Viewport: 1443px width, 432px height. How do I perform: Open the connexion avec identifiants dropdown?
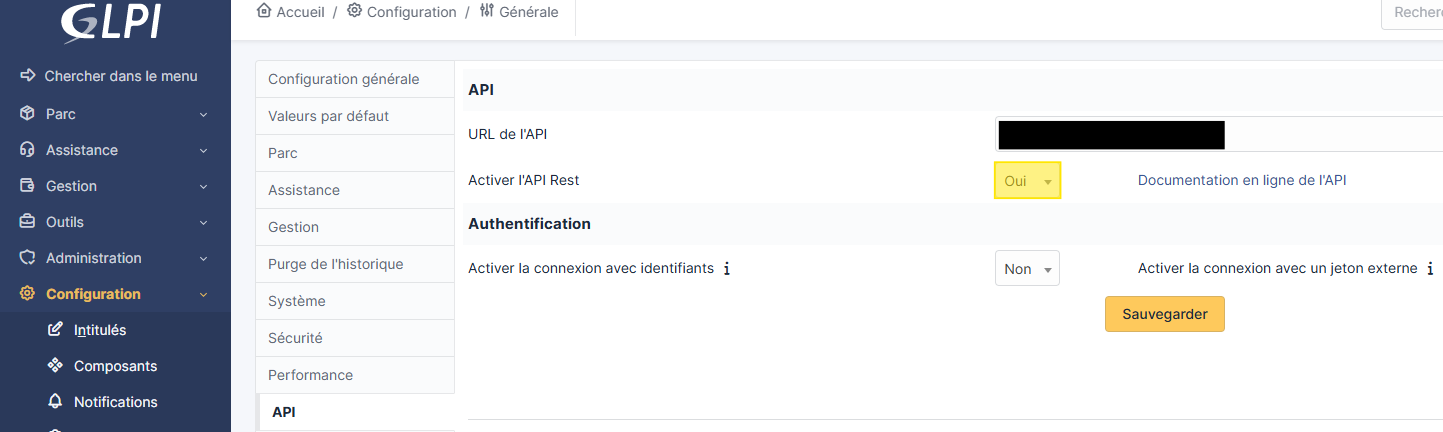(x=1027, y=269)
